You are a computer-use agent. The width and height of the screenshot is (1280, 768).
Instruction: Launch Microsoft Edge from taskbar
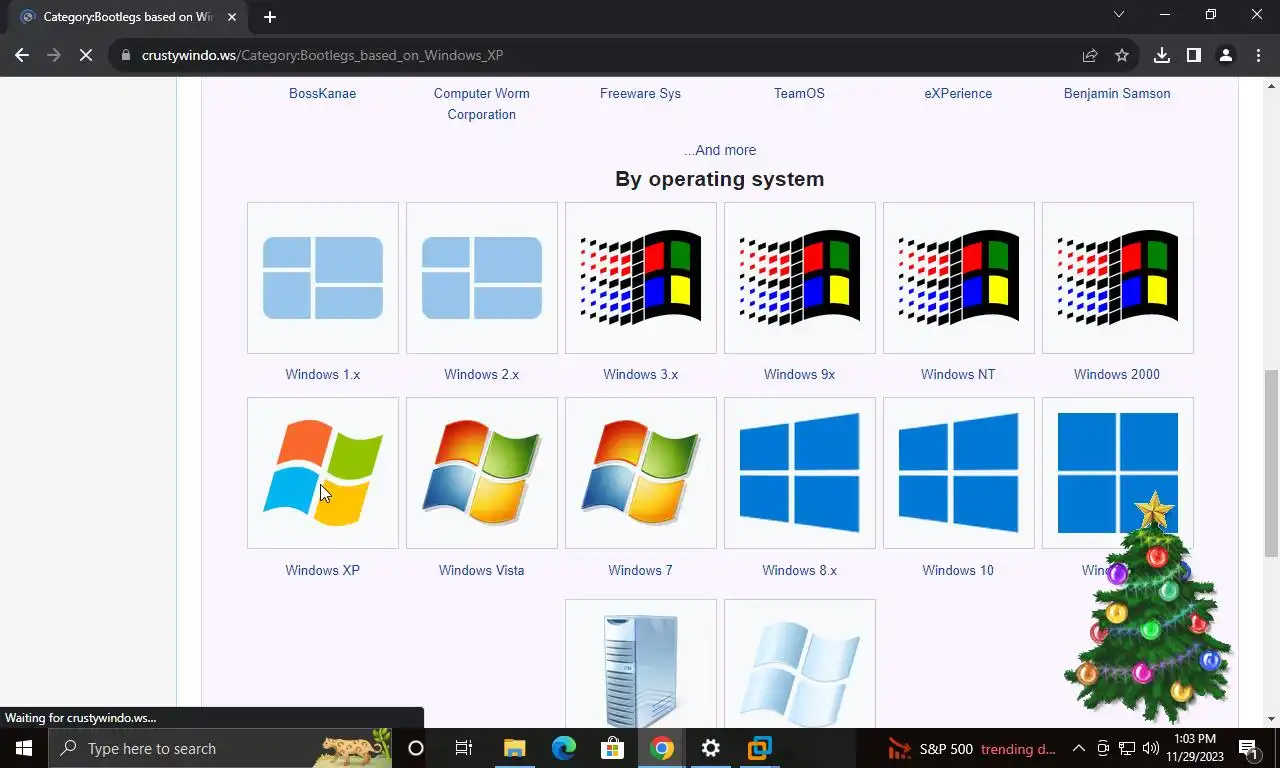pyautogui.click(x=564, y=748)
